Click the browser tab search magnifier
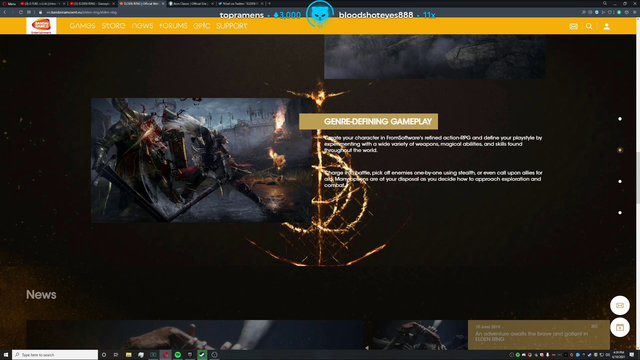Image resolution: width=640 pixels, height=360 pixels. click(605, 4)
